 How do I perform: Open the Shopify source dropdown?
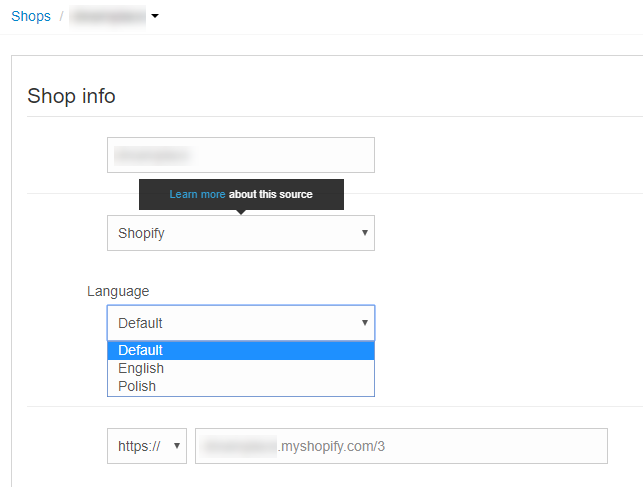click(x=241, y=233)
